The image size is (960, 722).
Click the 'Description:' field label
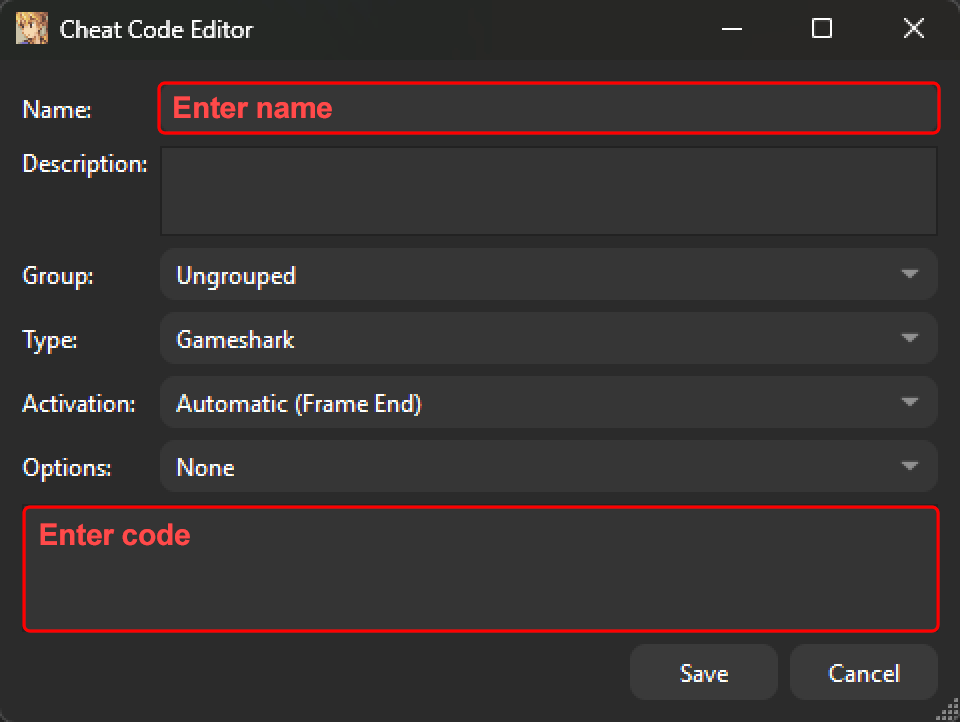click(x=85, y=164)
